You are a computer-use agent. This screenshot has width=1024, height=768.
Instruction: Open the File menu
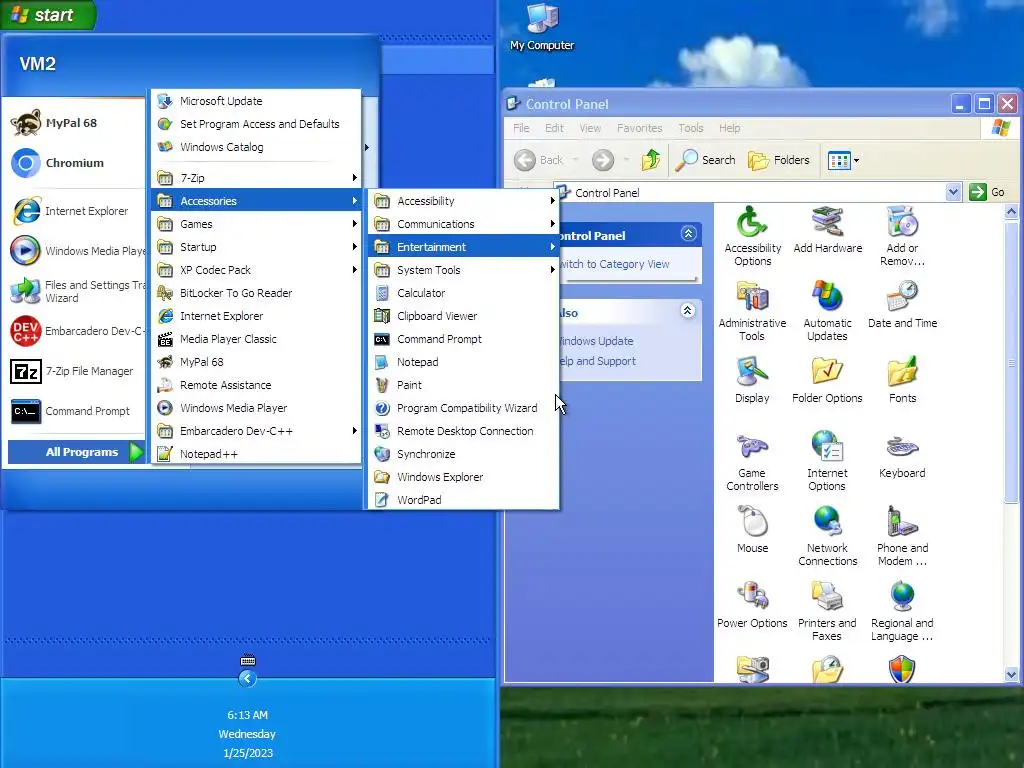(521, 128)
